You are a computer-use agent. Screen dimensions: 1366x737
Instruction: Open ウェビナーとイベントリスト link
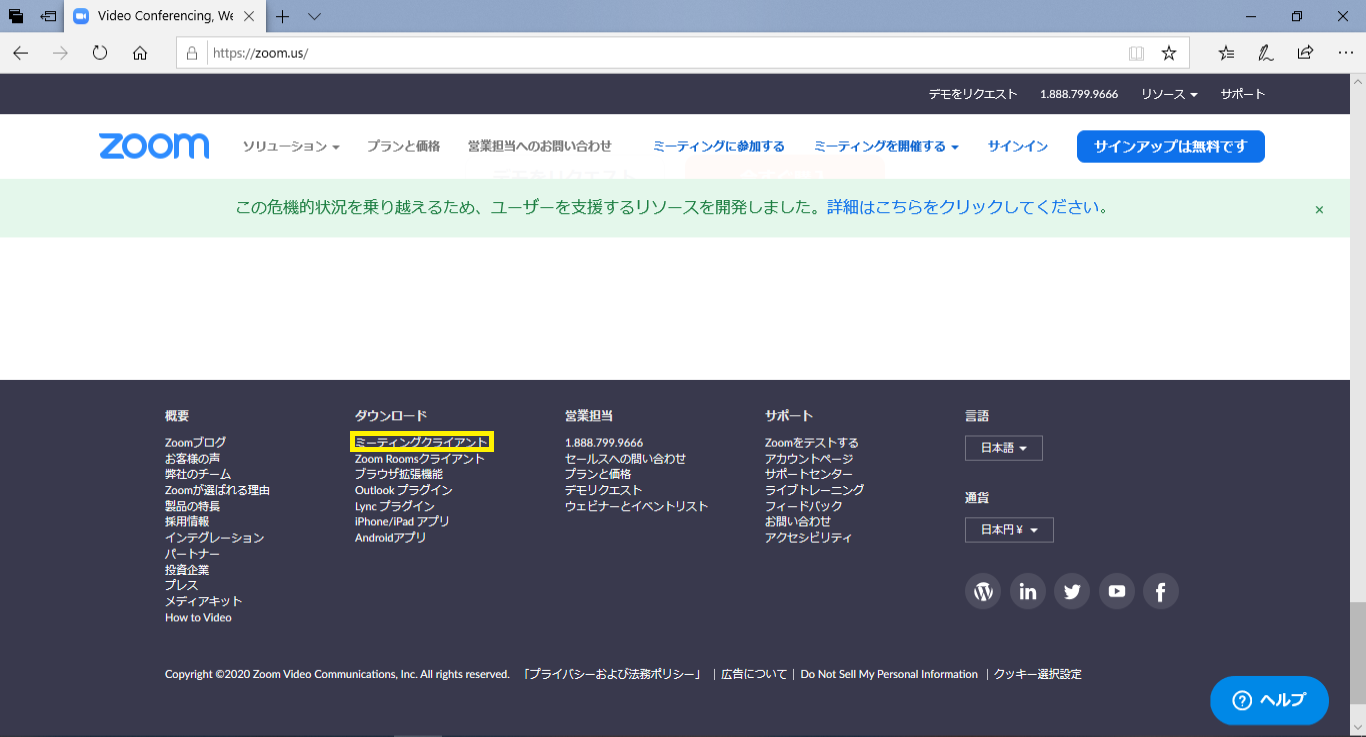tap(637, 506)
